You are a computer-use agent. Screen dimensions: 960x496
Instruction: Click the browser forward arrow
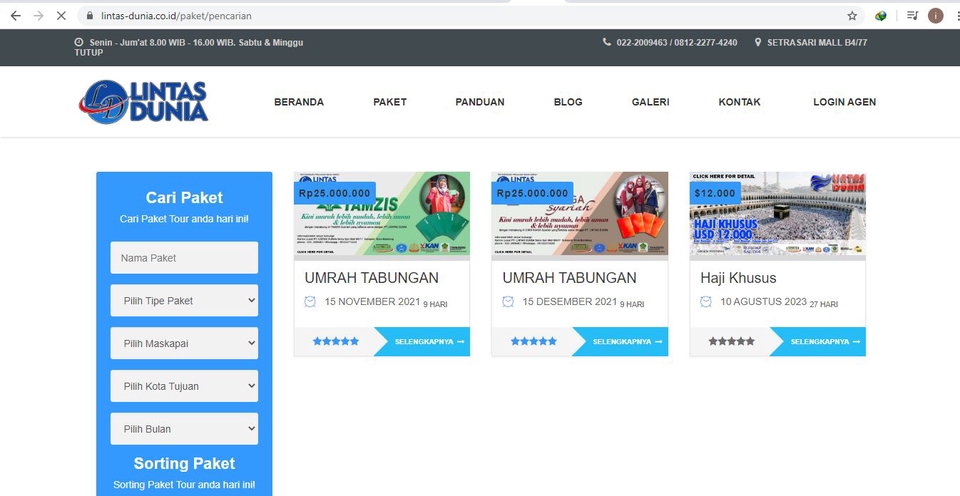tap(39, 16)
